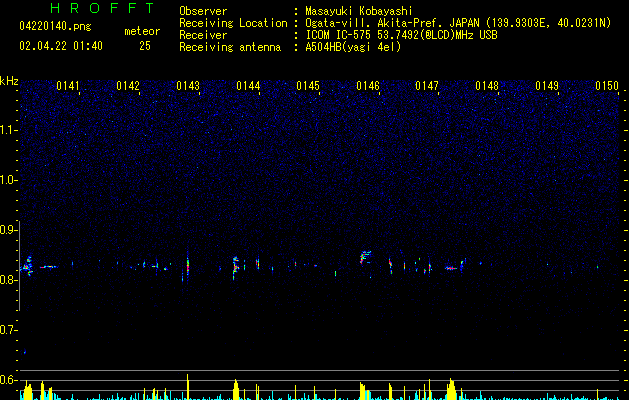Image resolution: width=629 pixels, height=400 pixels.
Task: Click the meteor echo just before 0144
Action: pyautogui.click(x=235, y=268)
